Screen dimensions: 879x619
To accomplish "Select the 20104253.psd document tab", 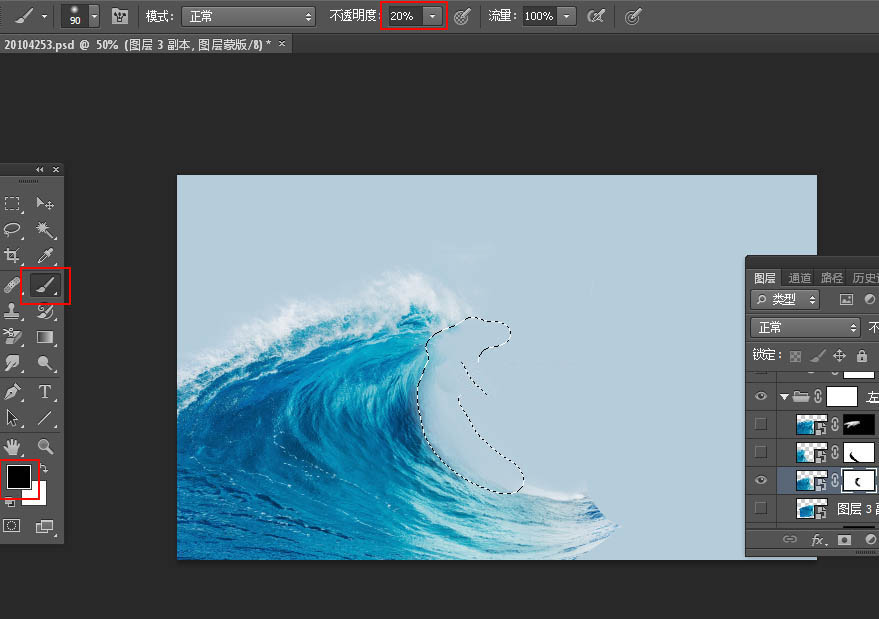I will (137, 44).
